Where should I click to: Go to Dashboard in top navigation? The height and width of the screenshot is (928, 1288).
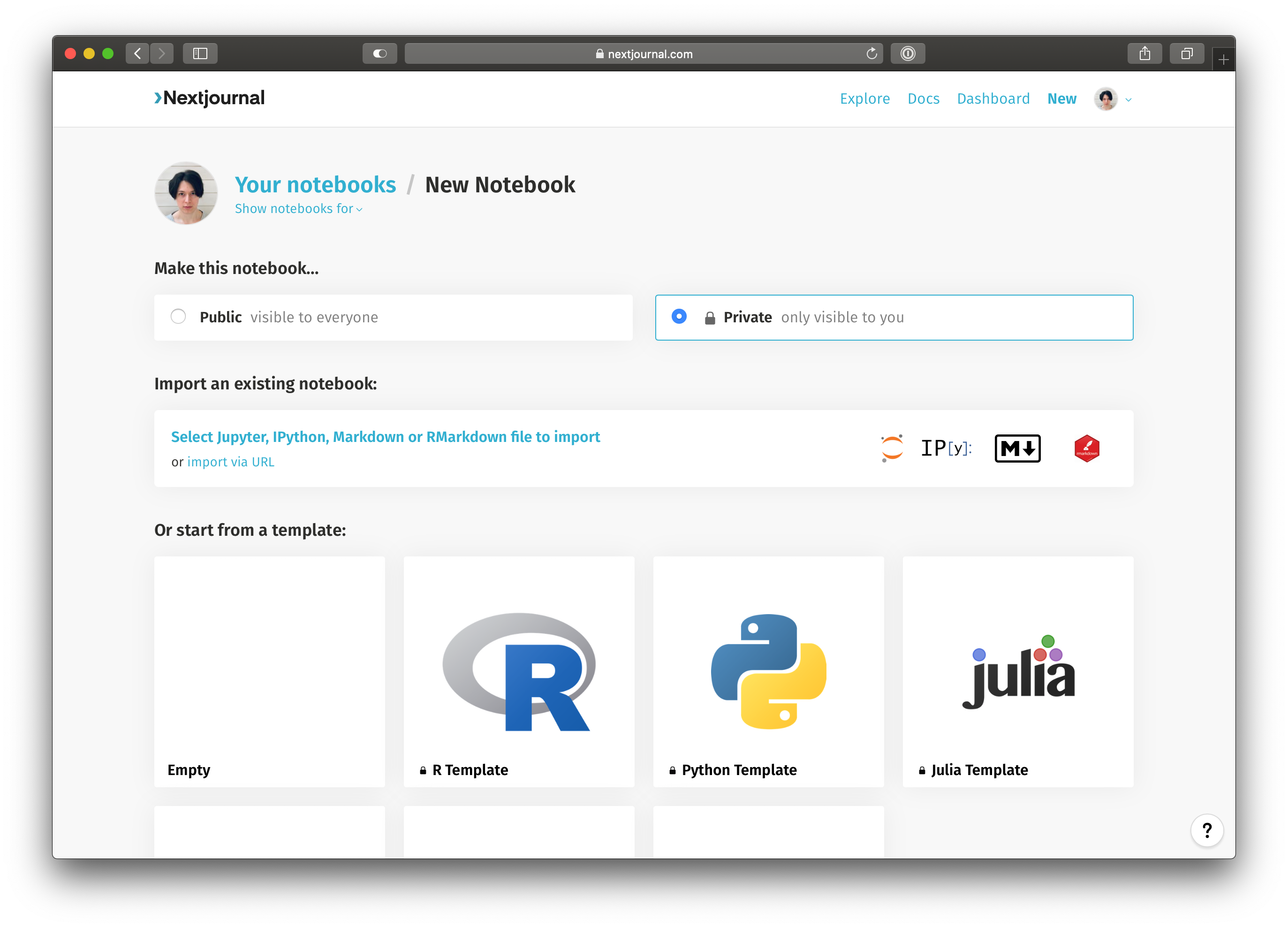[x=993, y=99]
